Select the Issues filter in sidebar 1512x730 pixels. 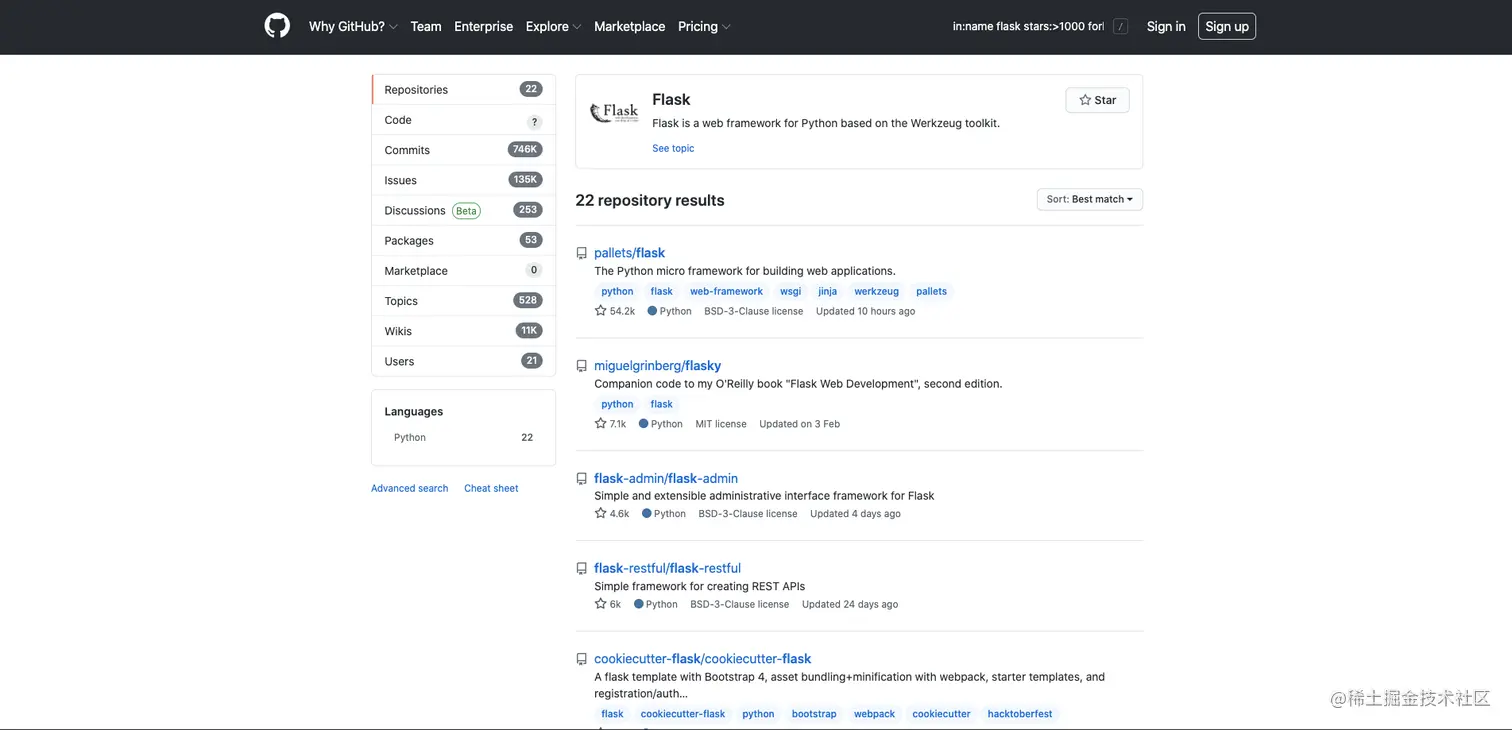tap(401, 180)
